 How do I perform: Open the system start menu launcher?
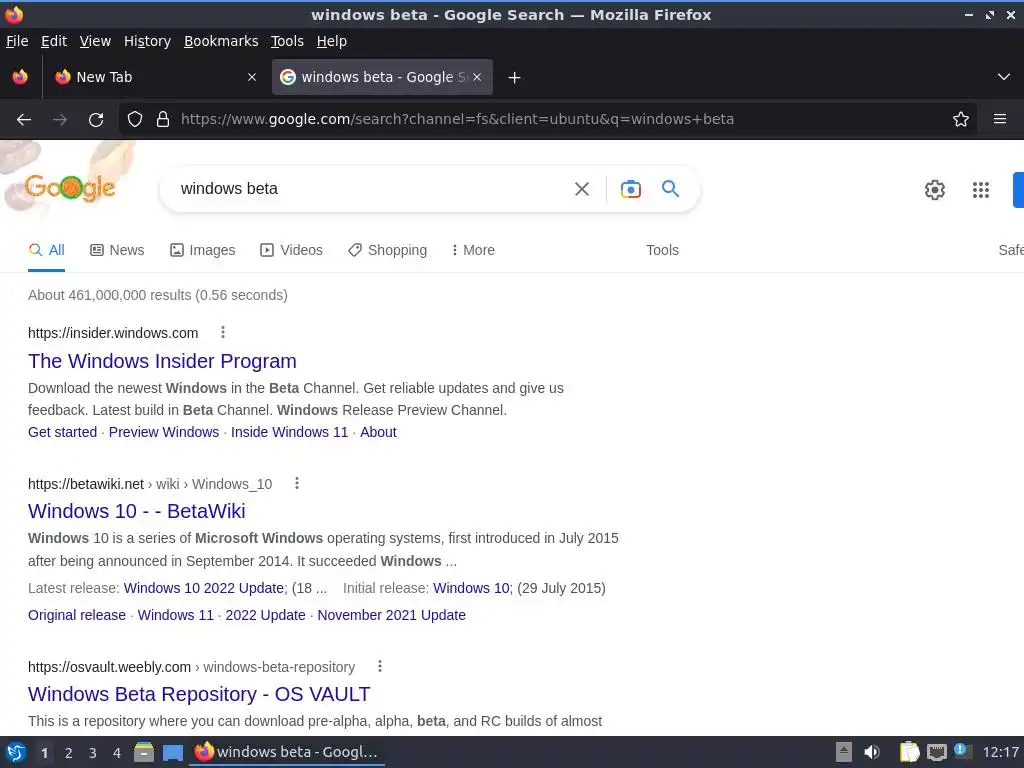[x=16, y=752]
